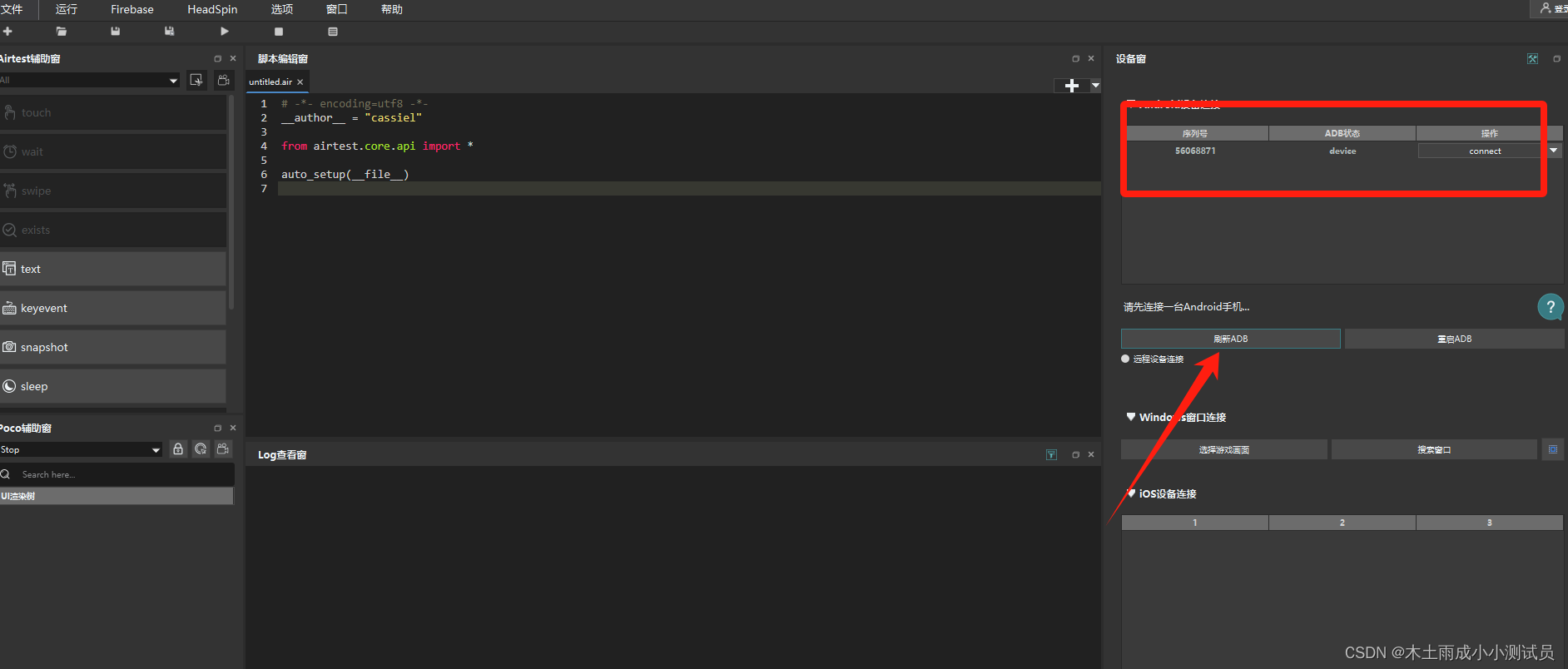The image size is (1568, 669).
Task: Open the script tab list dropdown arrow
Action: pos(1095,86)
